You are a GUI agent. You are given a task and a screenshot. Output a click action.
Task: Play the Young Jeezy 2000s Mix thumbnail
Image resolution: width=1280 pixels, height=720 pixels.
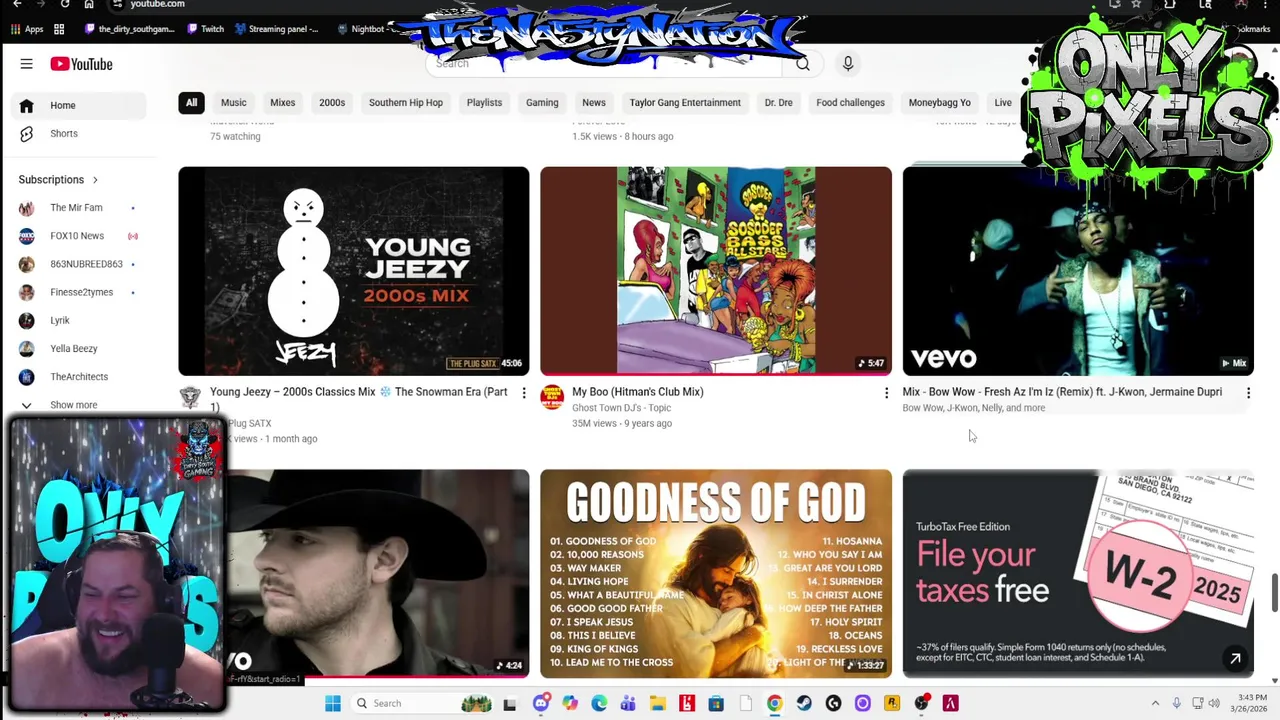pyautogui.click(x=354, y=271)
